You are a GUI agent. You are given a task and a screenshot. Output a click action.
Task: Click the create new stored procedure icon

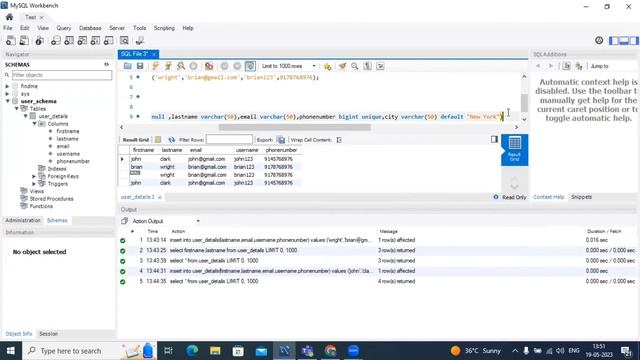(x=95, y=40)
